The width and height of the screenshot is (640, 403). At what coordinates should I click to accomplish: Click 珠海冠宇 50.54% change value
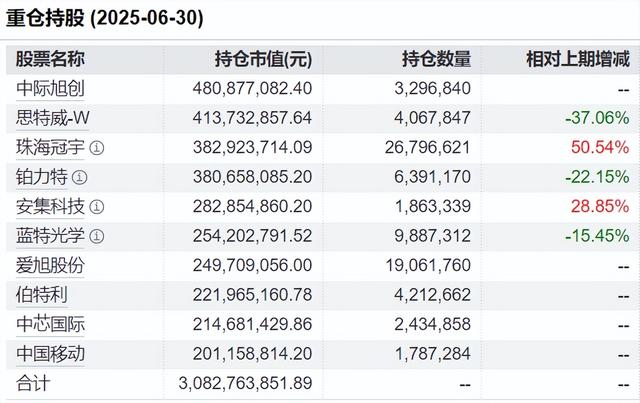coord(602,148)
